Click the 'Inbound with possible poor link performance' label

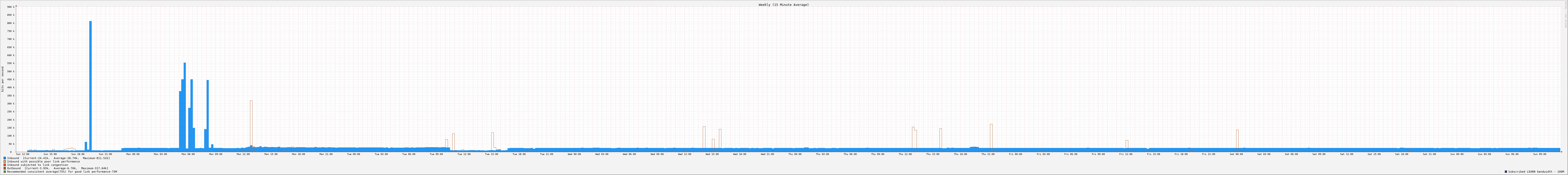(x=43, y=162)
